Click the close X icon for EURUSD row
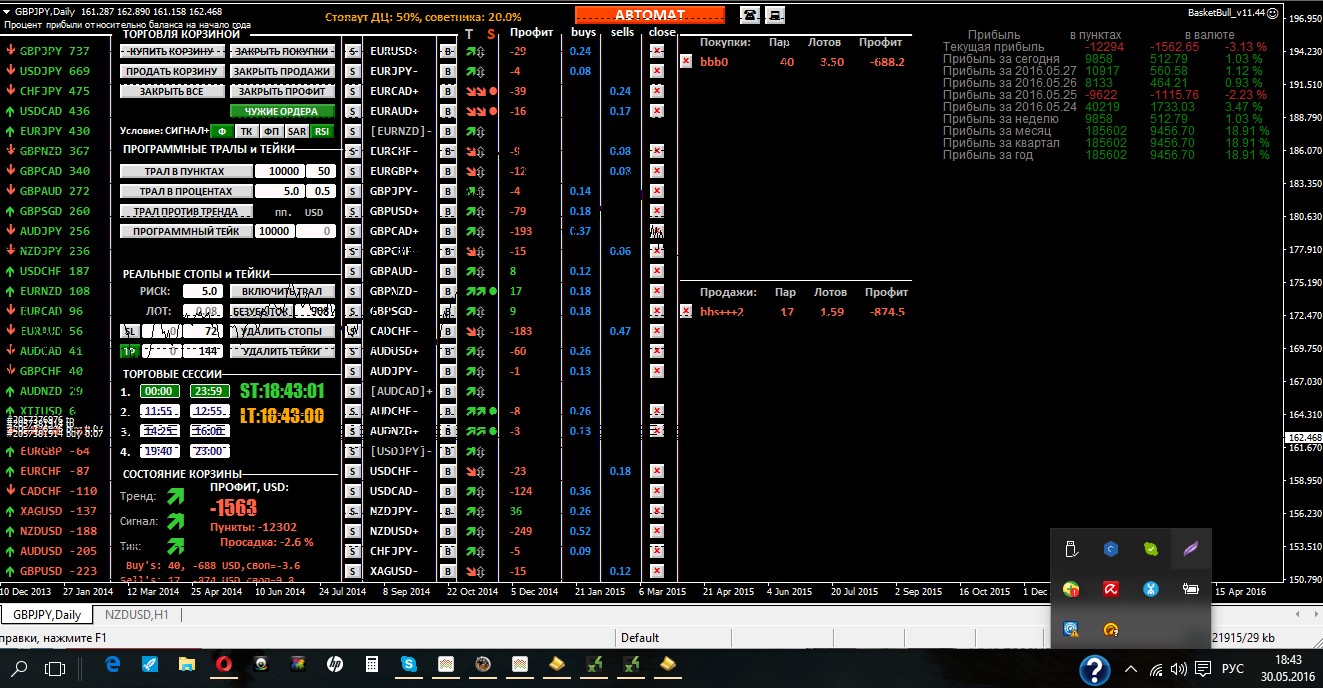1323x688 pixels. pos(656,51)
